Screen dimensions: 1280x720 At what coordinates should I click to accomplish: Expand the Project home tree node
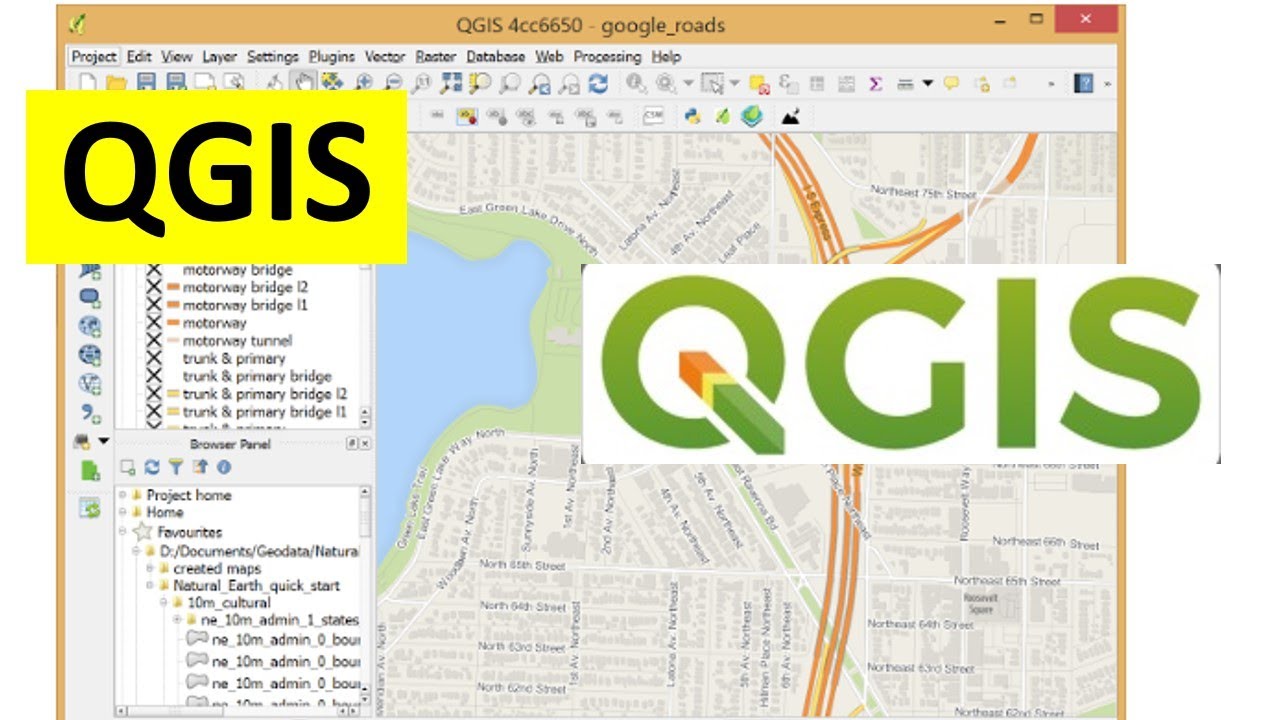(122, 495)
